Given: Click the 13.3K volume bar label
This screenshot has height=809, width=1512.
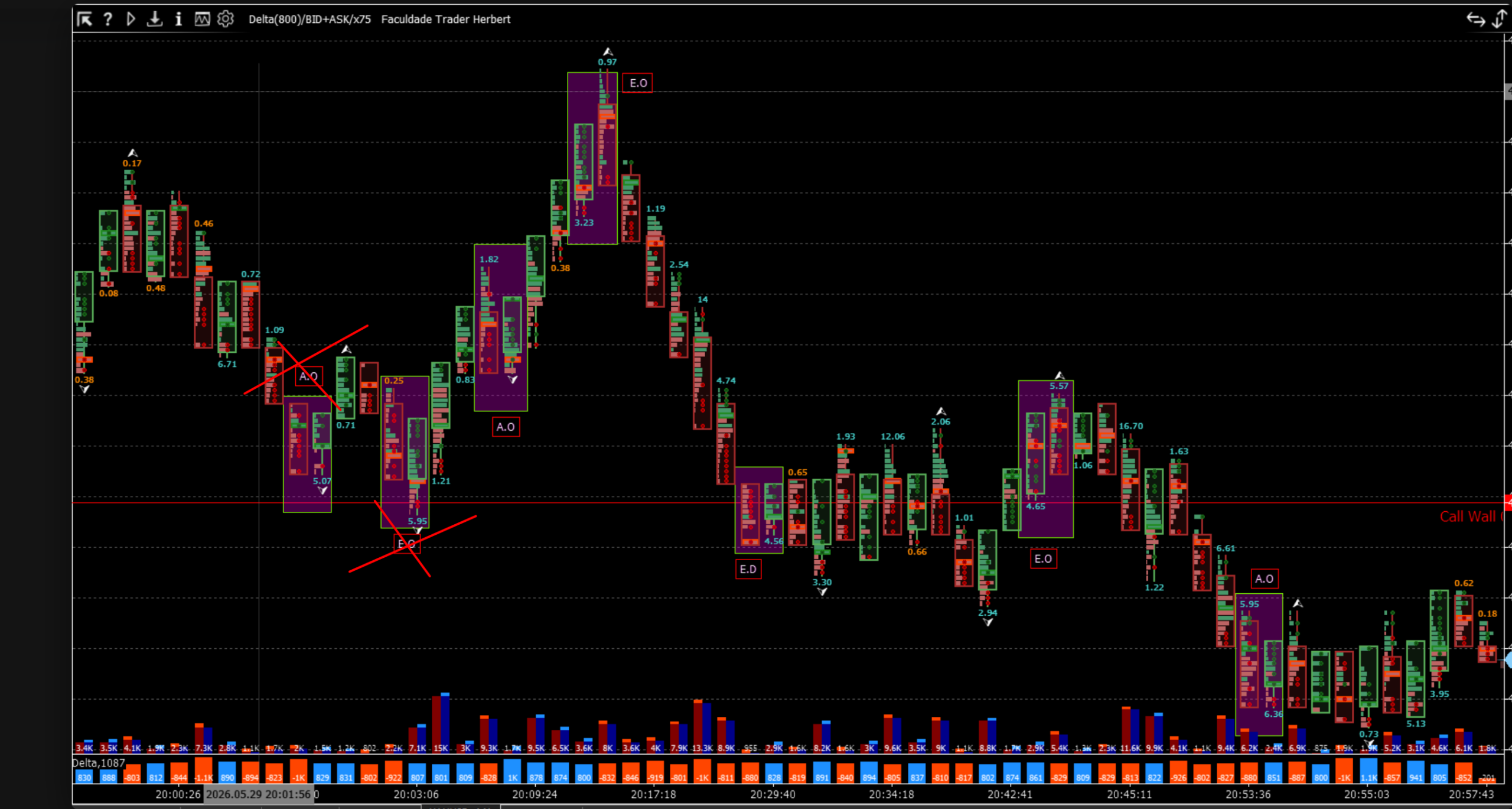Looking at the screenshot, I should [702, 748].
